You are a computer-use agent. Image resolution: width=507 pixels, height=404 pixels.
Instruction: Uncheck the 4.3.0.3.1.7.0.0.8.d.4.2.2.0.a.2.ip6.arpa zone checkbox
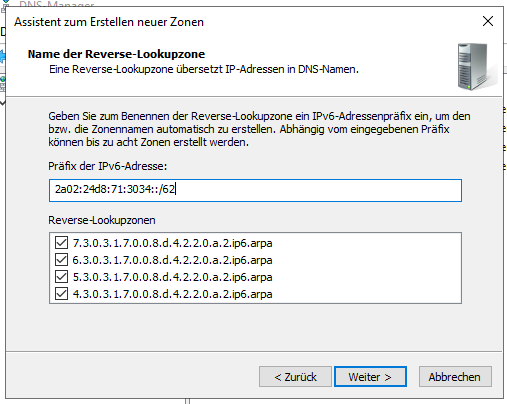pyautogui.click(x=61, y=294)
